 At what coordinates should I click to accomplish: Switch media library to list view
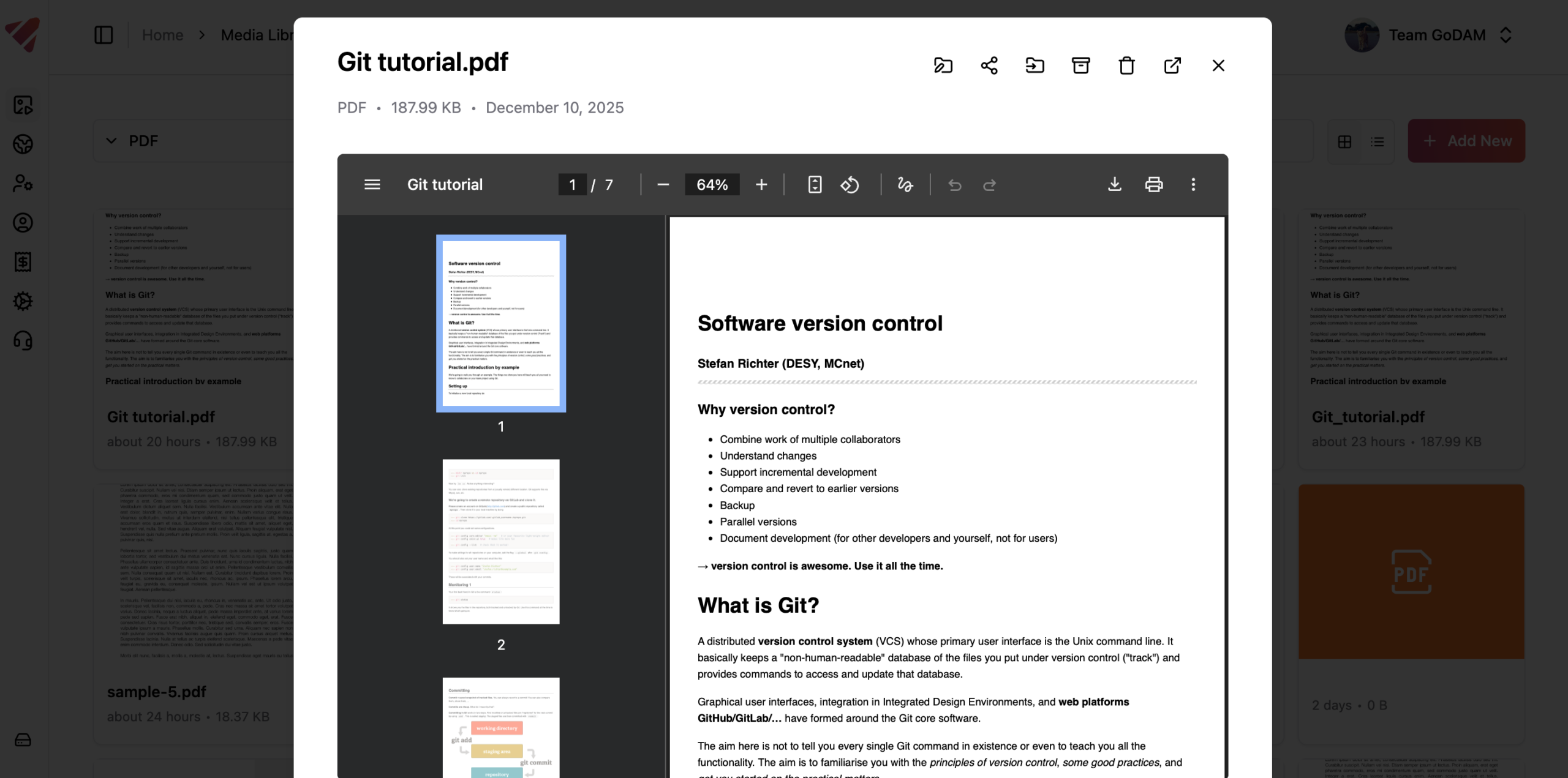pos(1378,141)
